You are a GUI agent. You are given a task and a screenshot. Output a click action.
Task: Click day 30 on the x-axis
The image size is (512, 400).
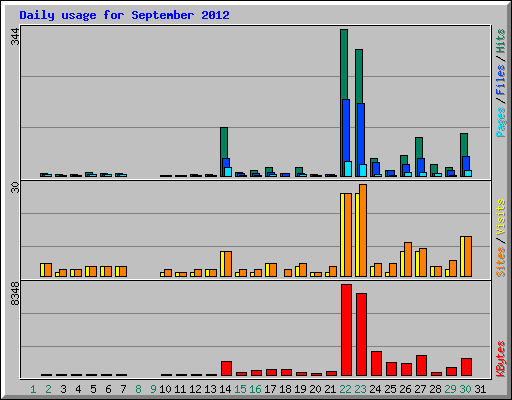pyautogui.click(x=465, y=389)
